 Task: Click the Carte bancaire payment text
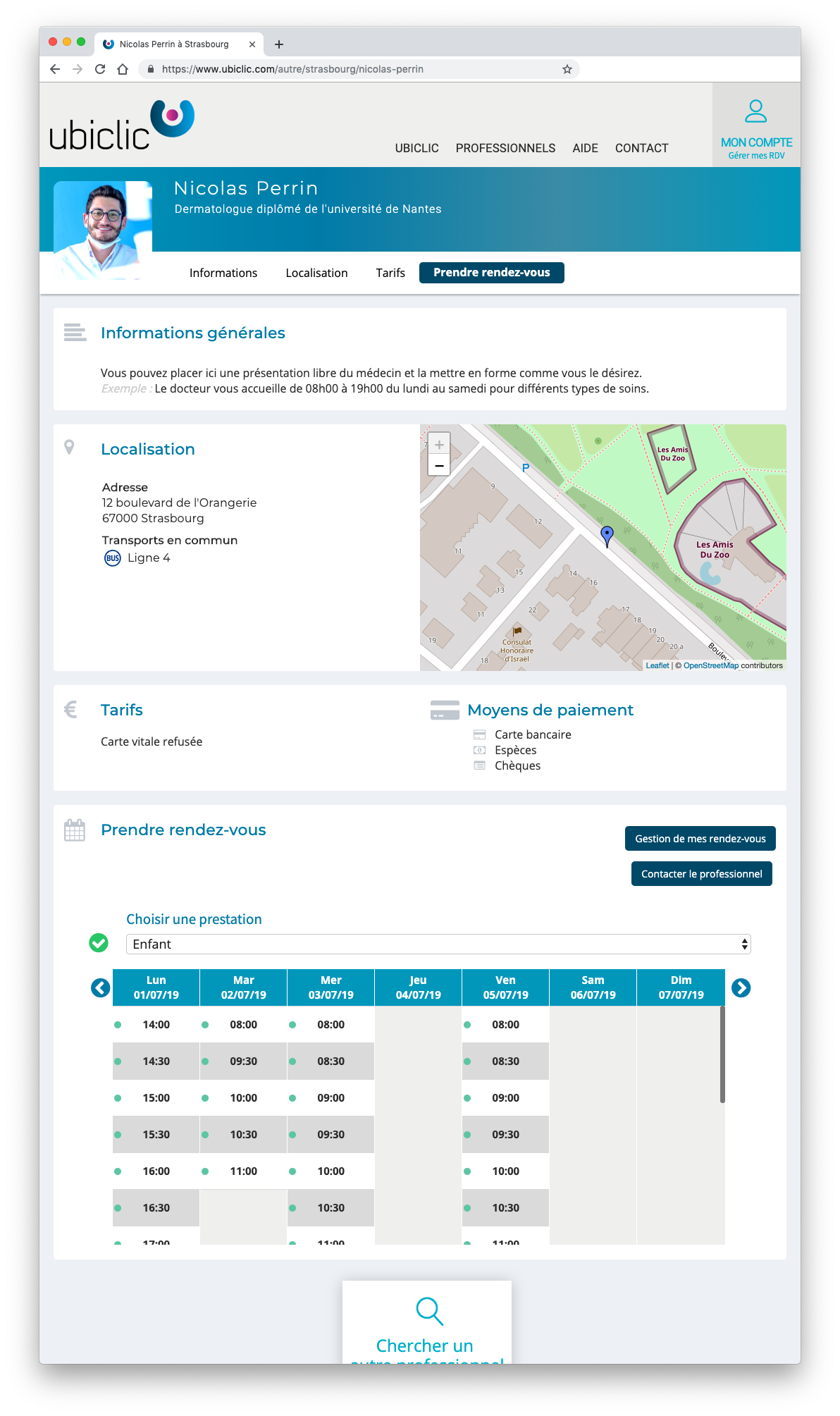533,734
